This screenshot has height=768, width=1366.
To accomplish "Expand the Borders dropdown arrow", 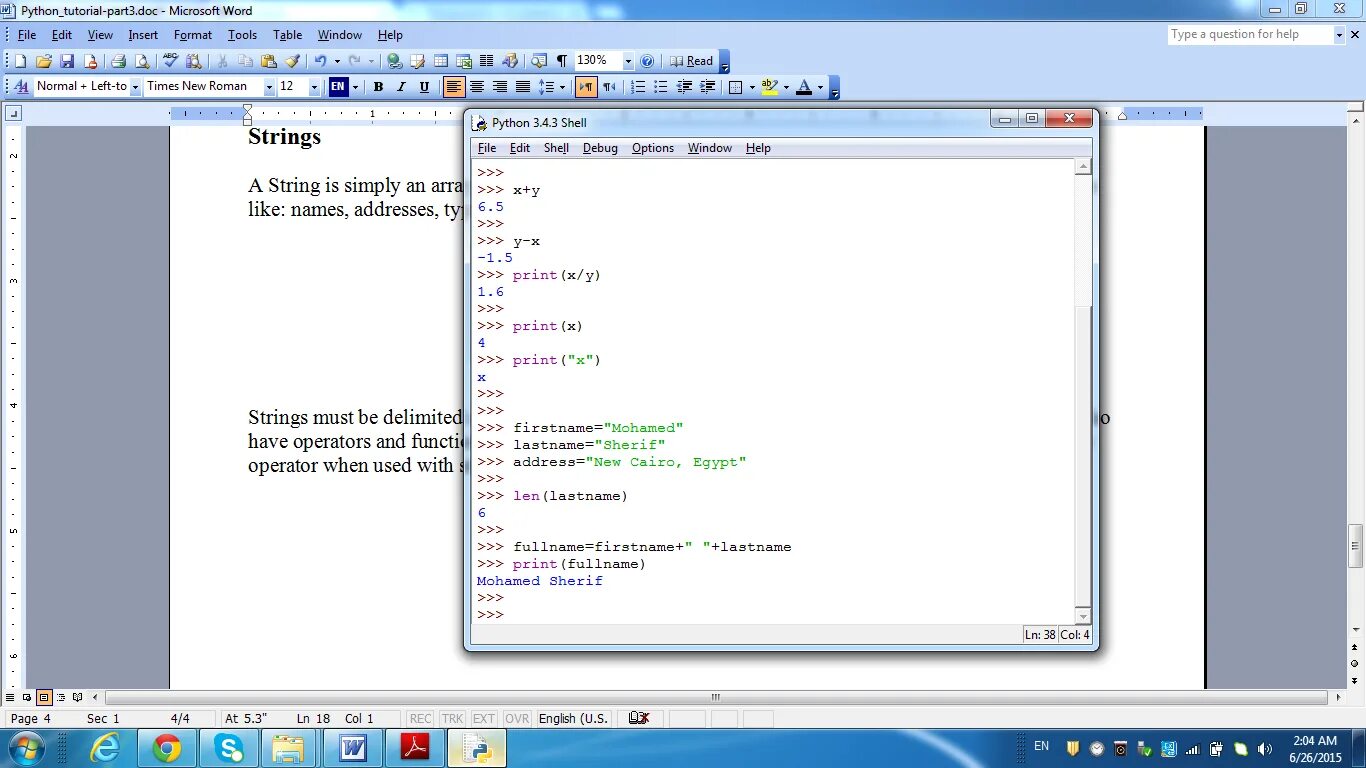I will tap(751, 87).
